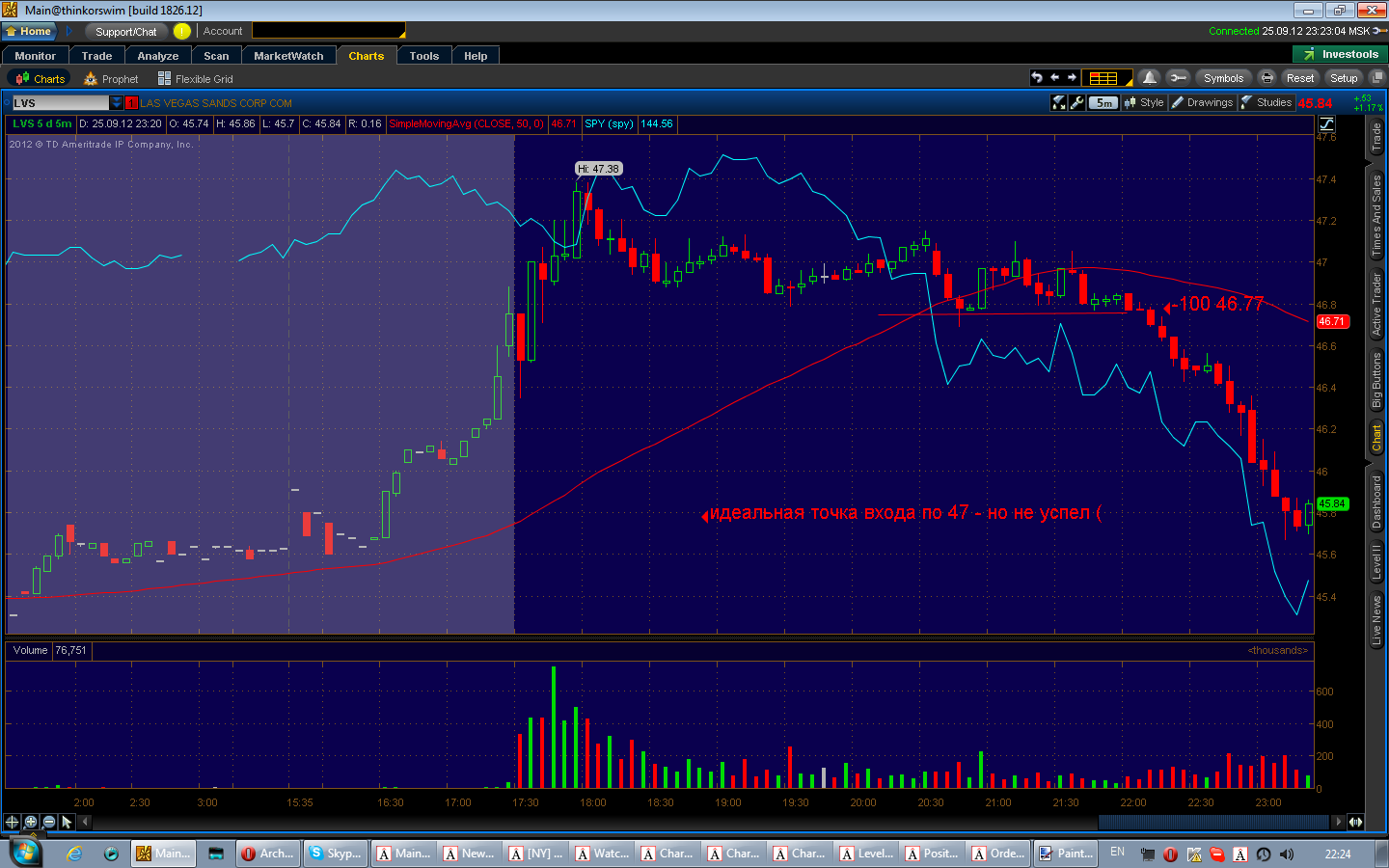The image size is (1389, 868).
Task: Open the chart grid layout dropdown
Action: (1106, 78)
